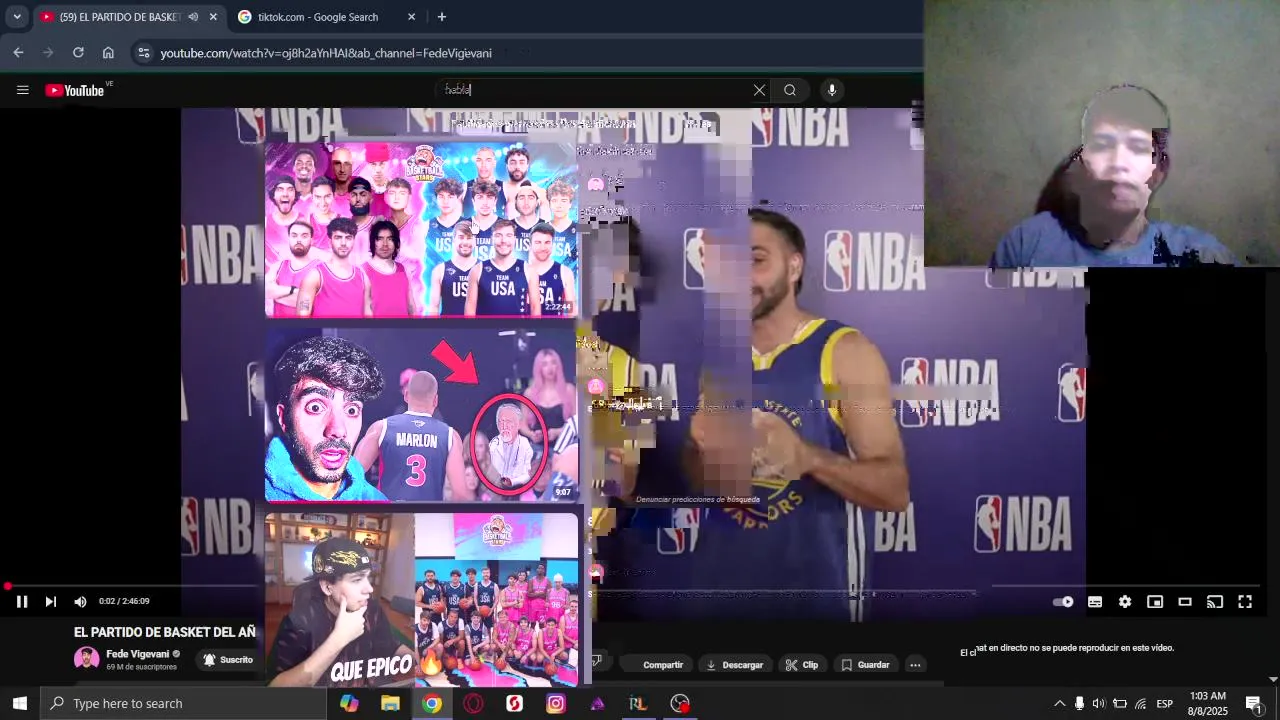Screen dimensions: 1280x720
Task: Go to the browser home page
Action: [x=108, y=53]
